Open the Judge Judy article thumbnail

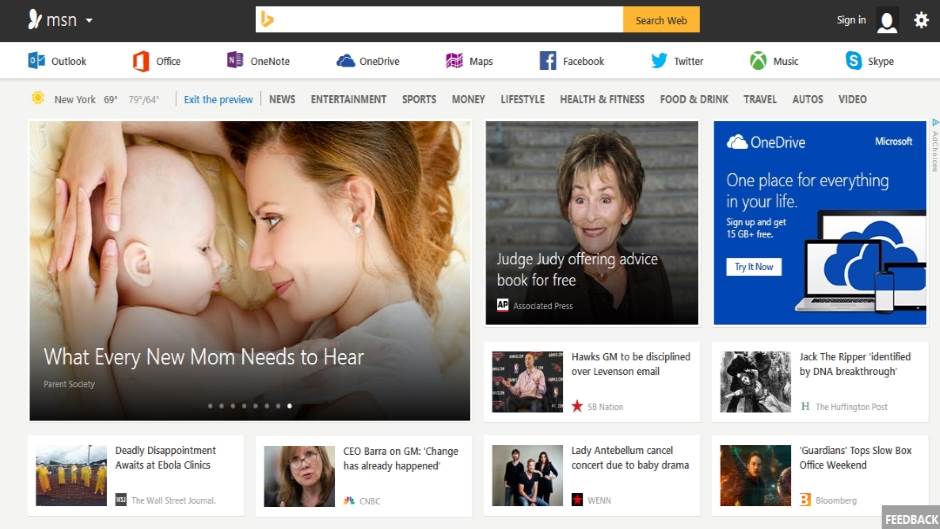click(x=592, y=223)
